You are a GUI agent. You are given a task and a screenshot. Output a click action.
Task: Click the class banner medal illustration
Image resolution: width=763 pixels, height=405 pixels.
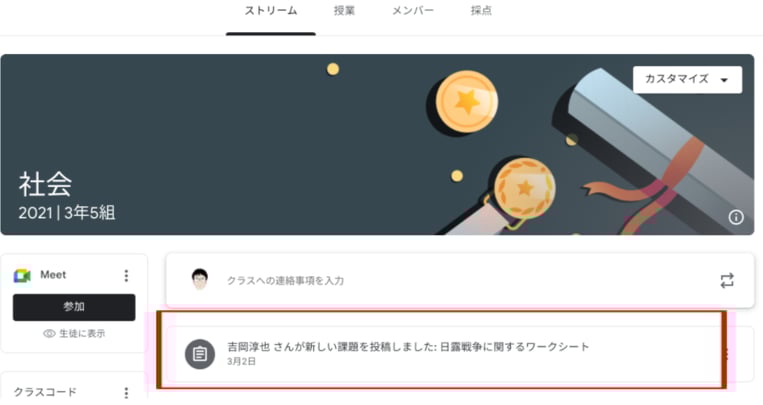524,188
